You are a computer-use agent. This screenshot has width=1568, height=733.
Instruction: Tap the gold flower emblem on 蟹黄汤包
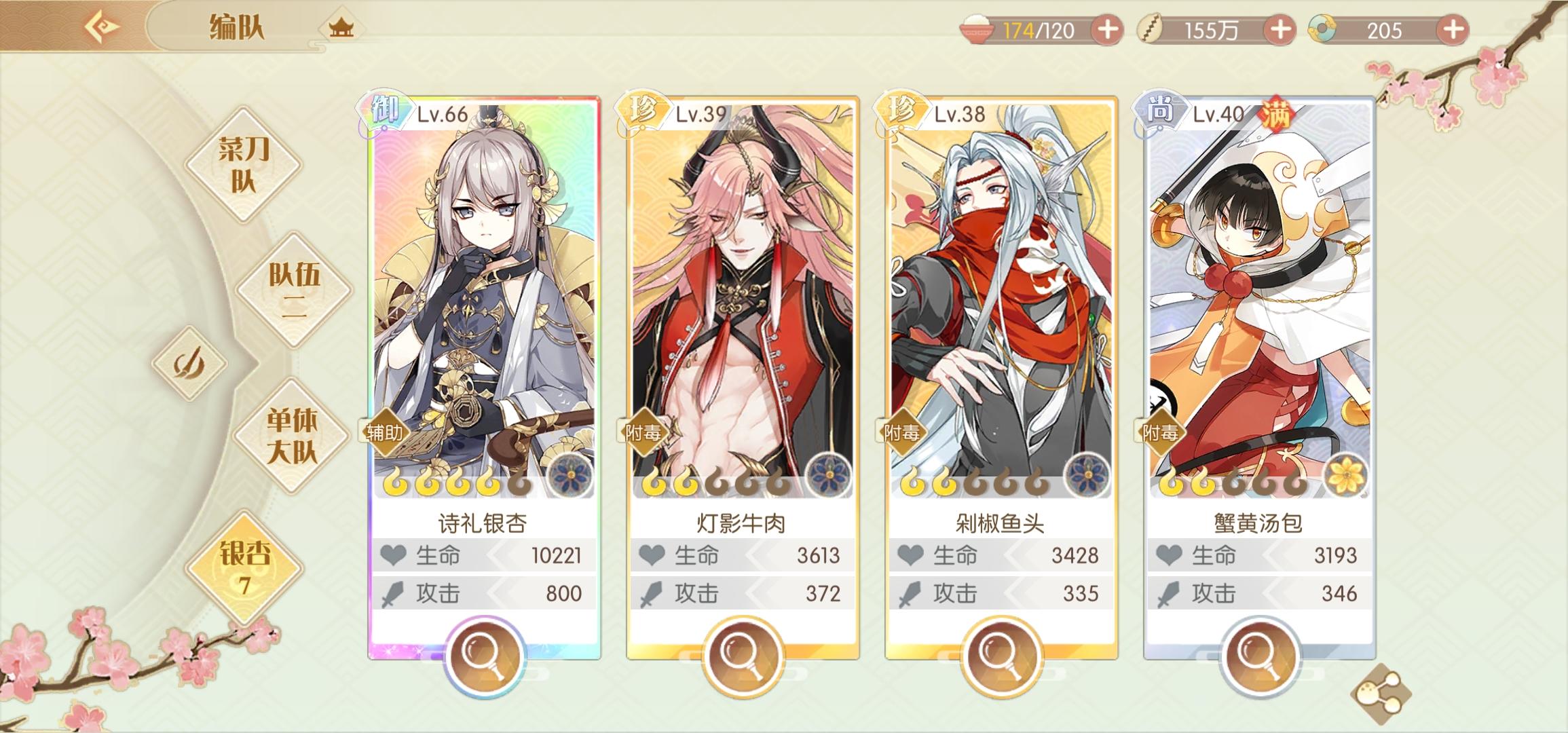click(1346, 474)
